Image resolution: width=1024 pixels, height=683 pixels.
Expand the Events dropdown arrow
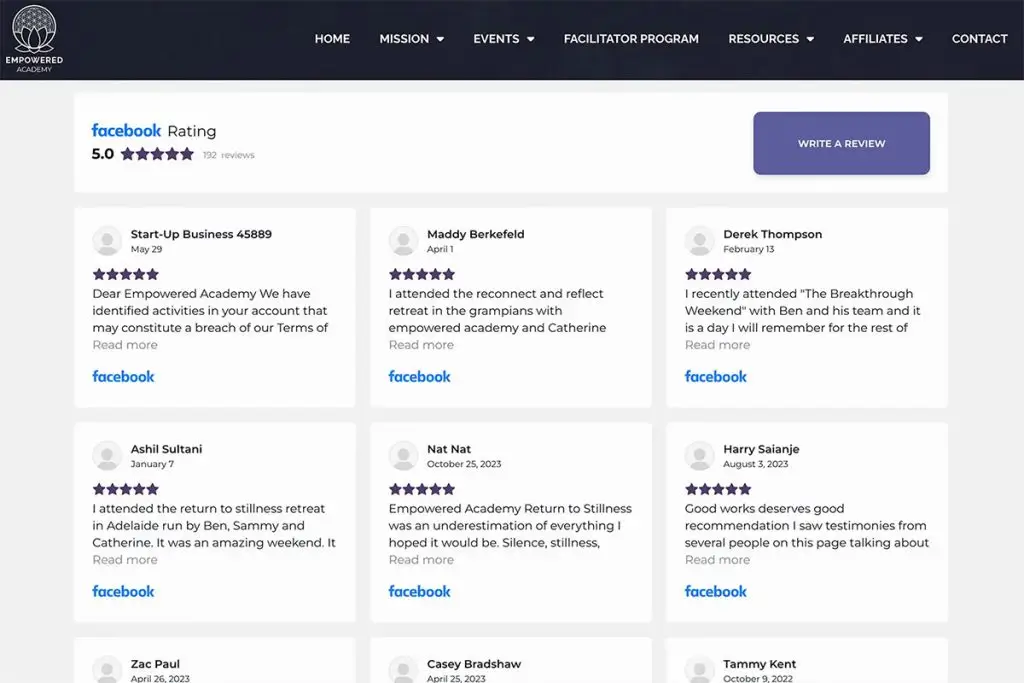[530, 39]
